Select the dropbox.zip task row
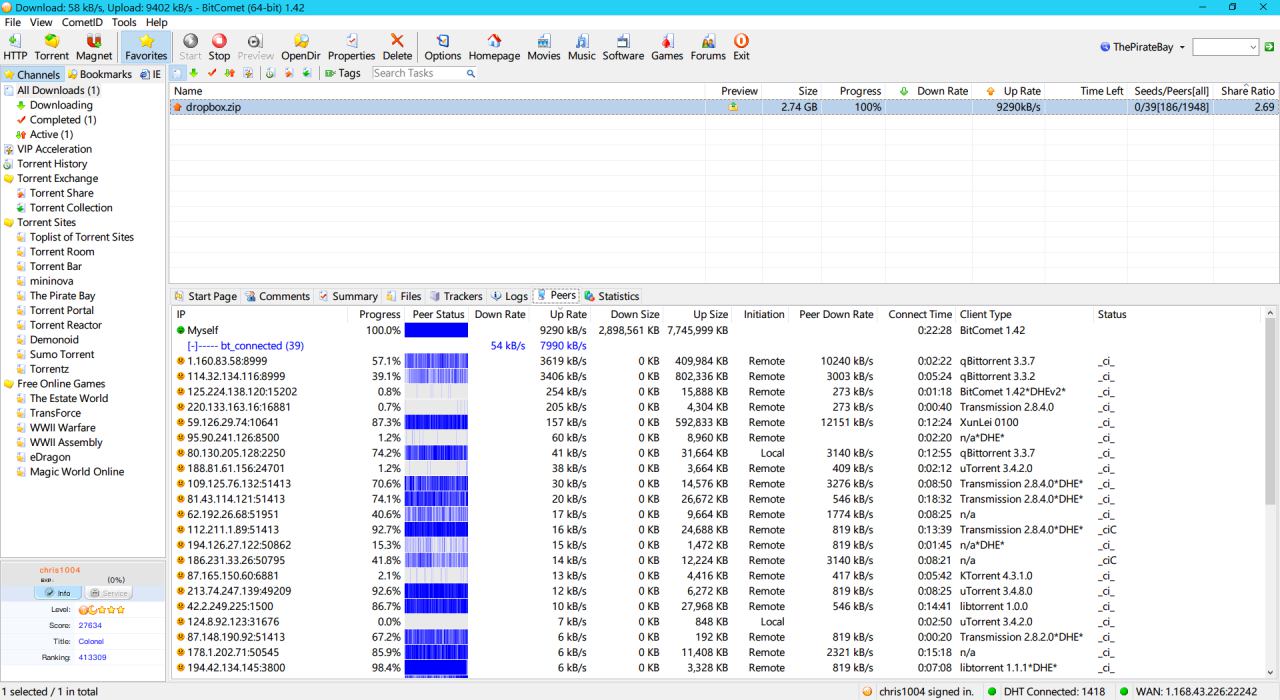 [x=723, y=107]
